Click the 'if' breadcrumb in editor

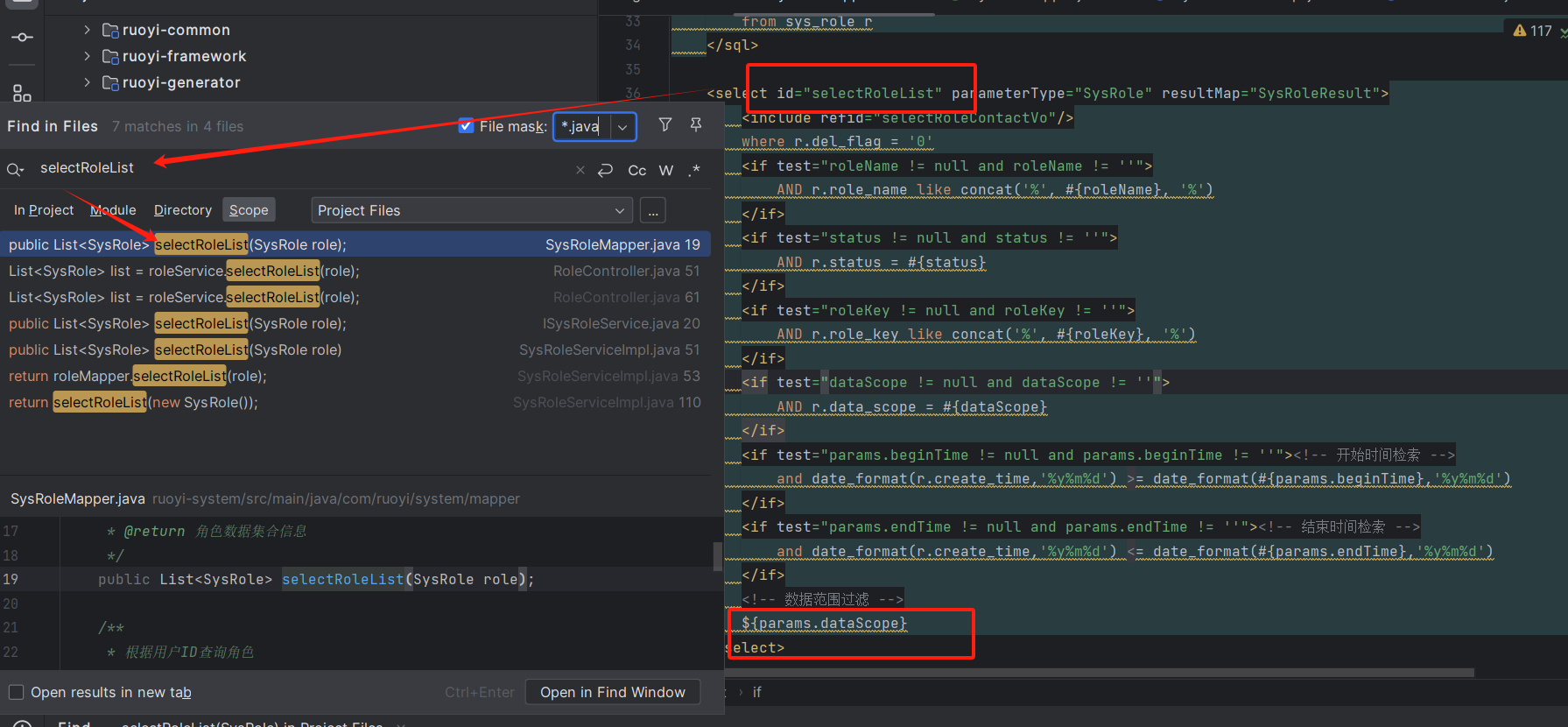(757, 692)
